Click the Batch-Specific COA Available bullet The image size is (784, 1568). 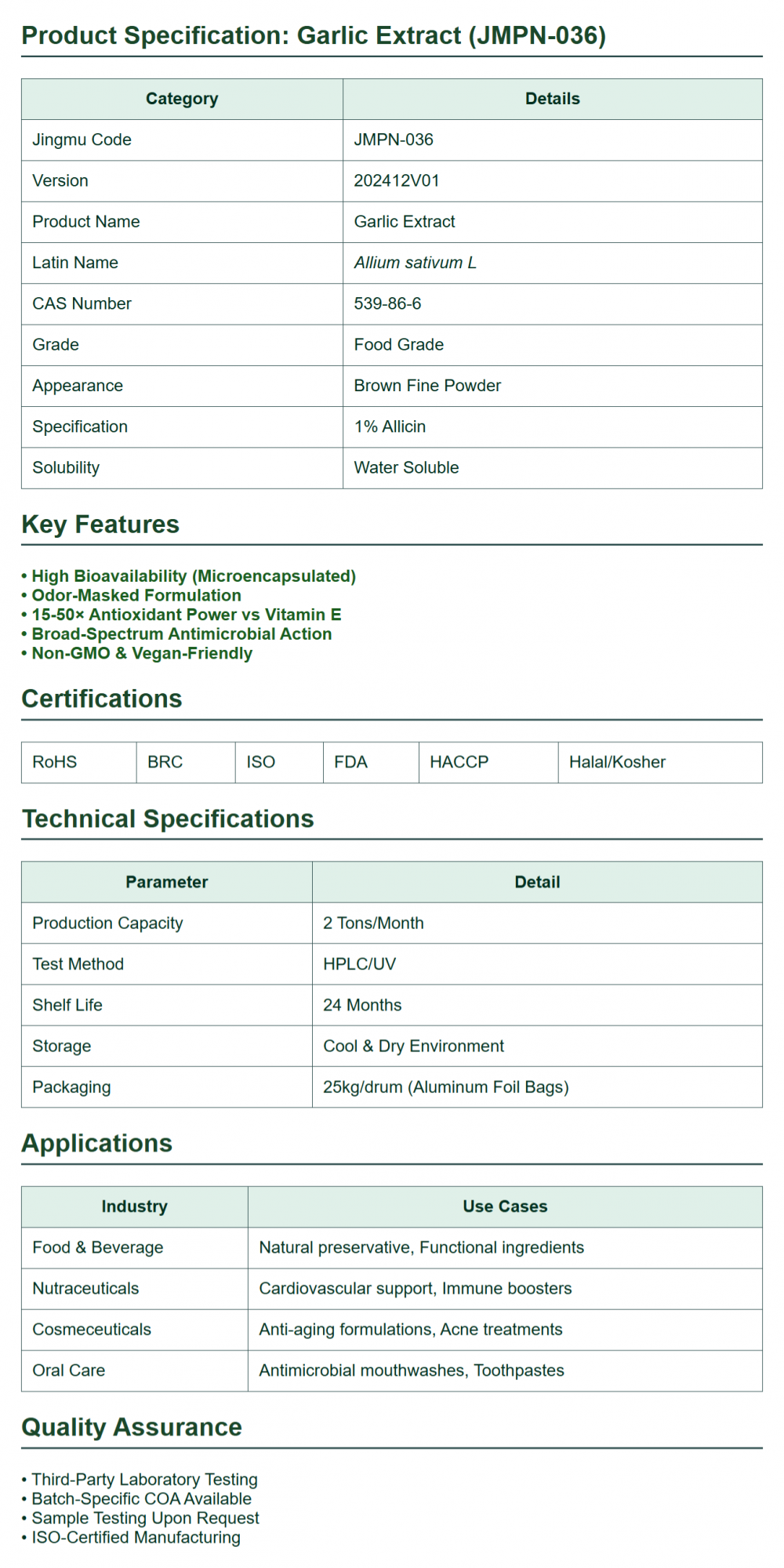point(141,1499)
